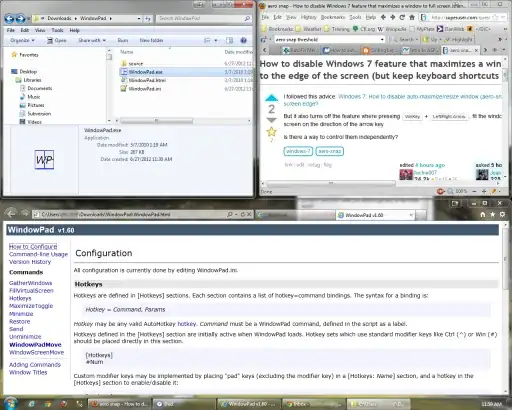Upvote the Super User question
The image size is (512, 410).
click(272, 98)
